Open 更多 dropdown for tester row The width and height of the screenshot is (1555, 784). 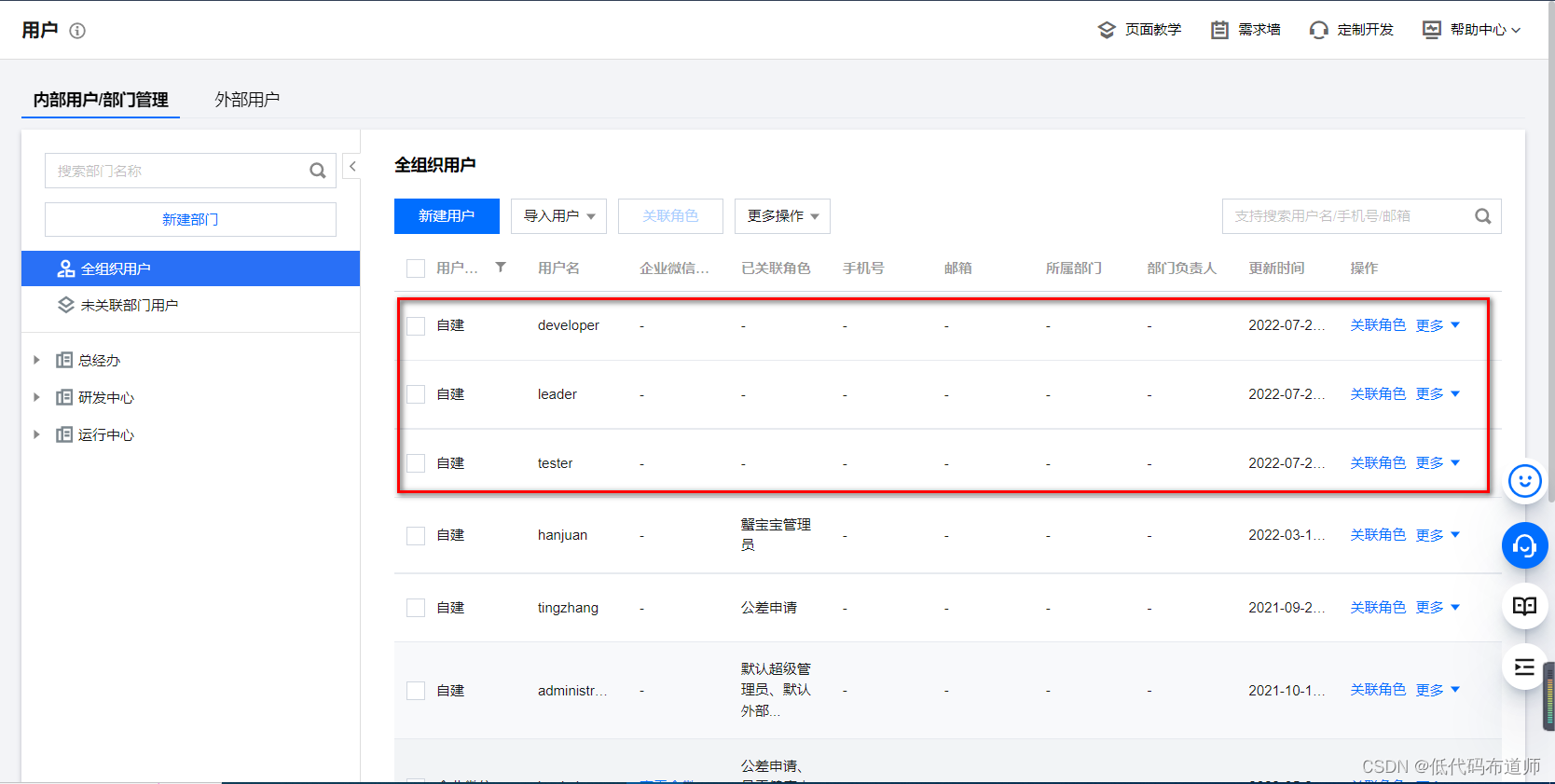(1438, 463)
